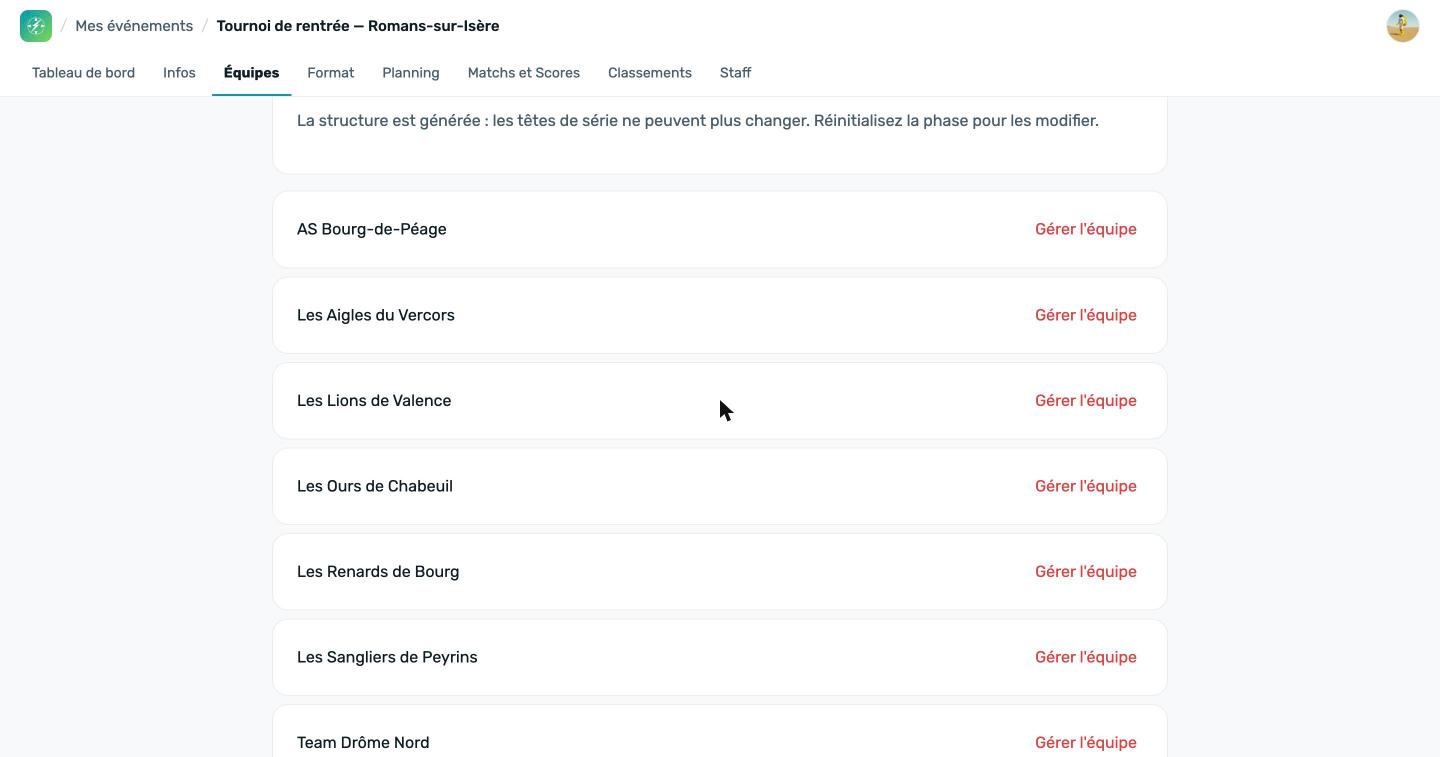Open the Format tab
1440x757 pixels.
(331, 73)
